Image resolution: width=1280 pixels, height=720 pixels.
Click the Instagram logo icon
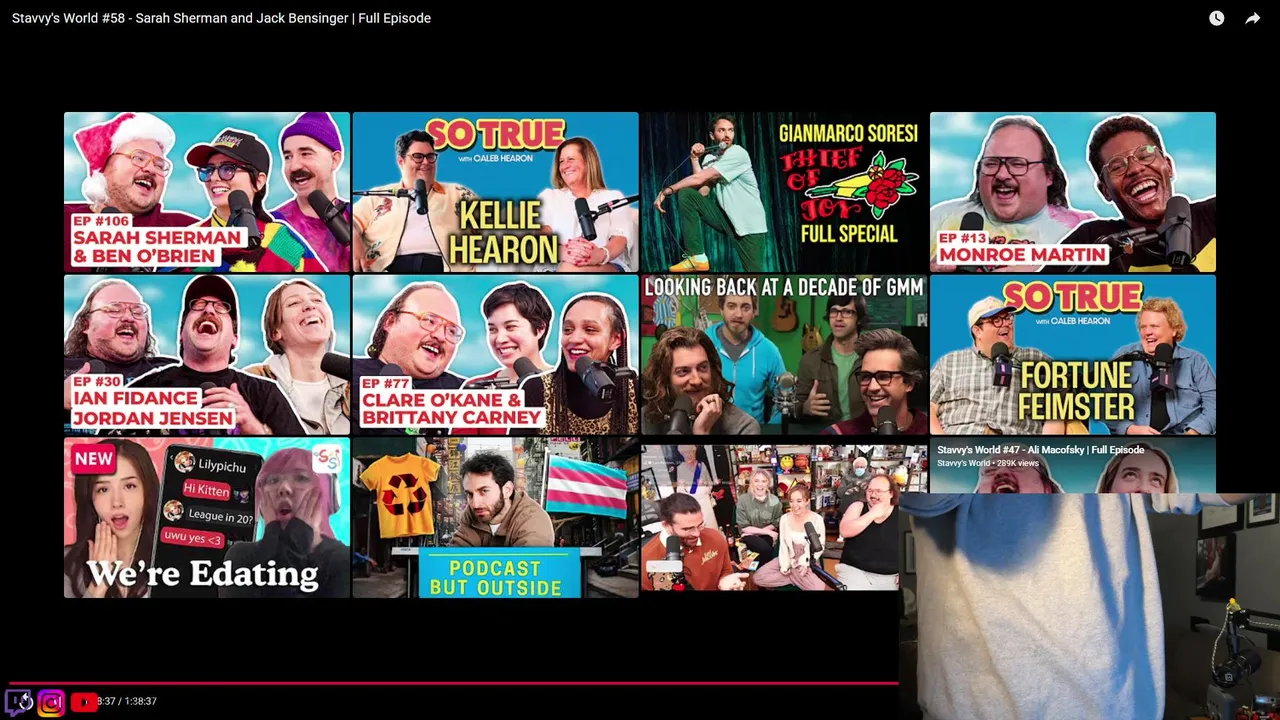[x=51, y=702]
